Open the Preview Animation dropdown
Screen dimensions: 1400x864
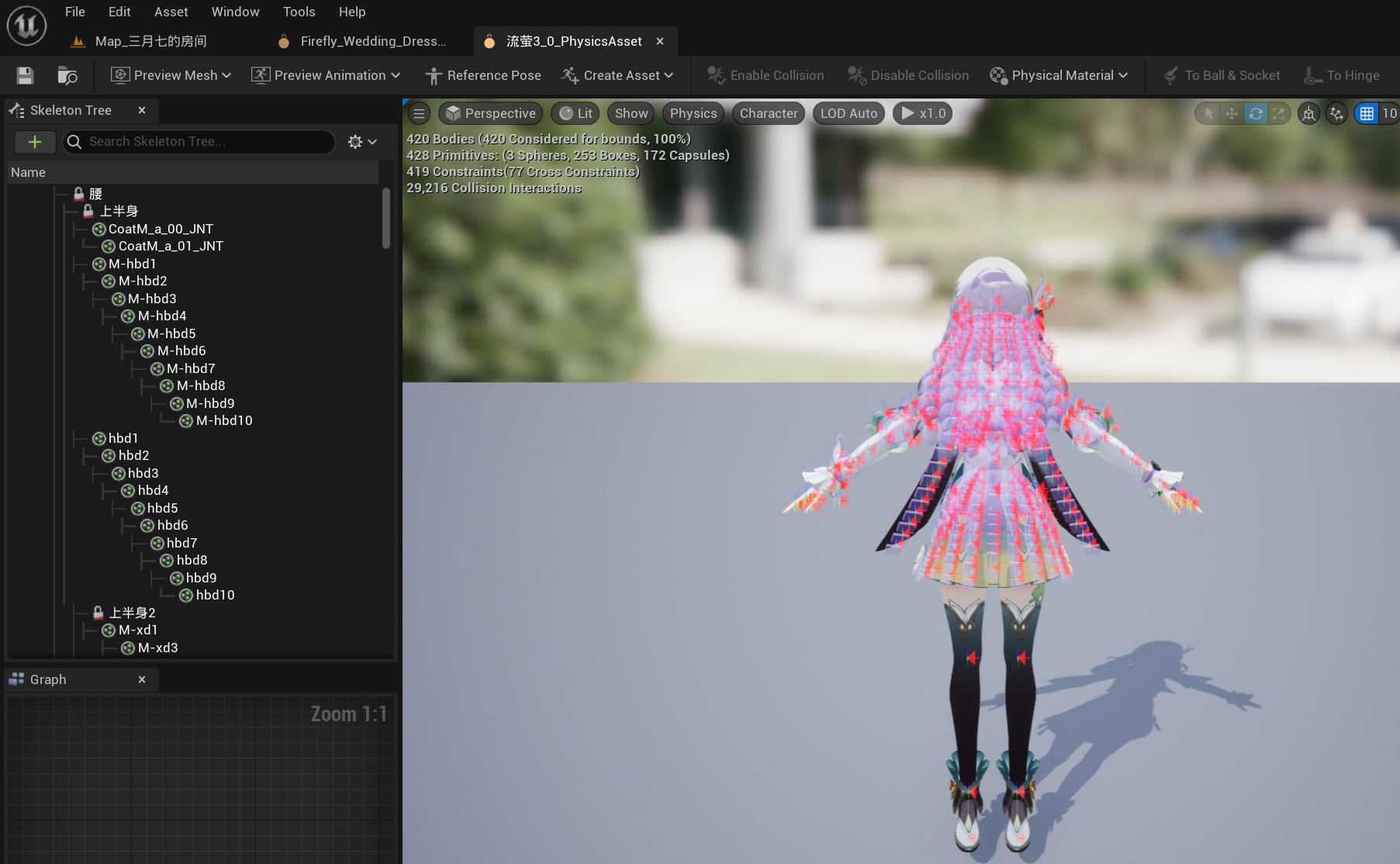(x=326, y=75)
